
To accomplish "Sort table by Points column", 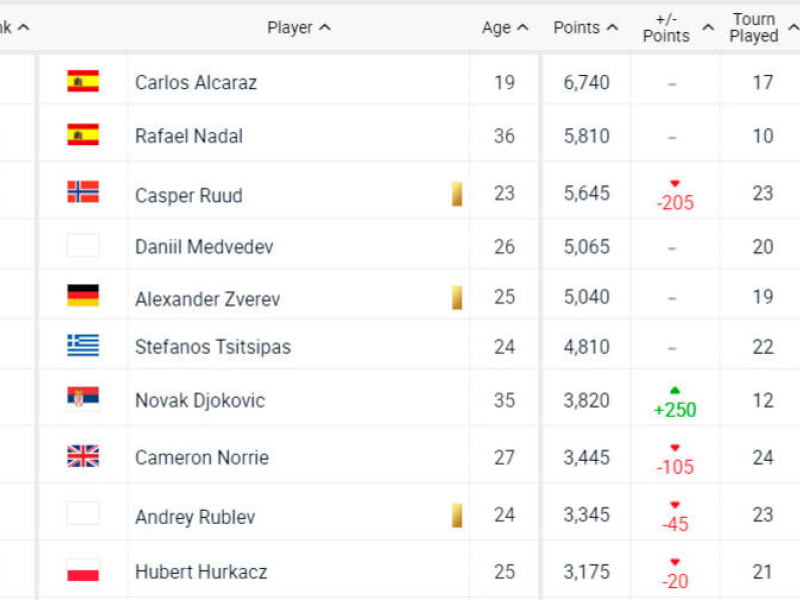I will click(x=584, y=28).
